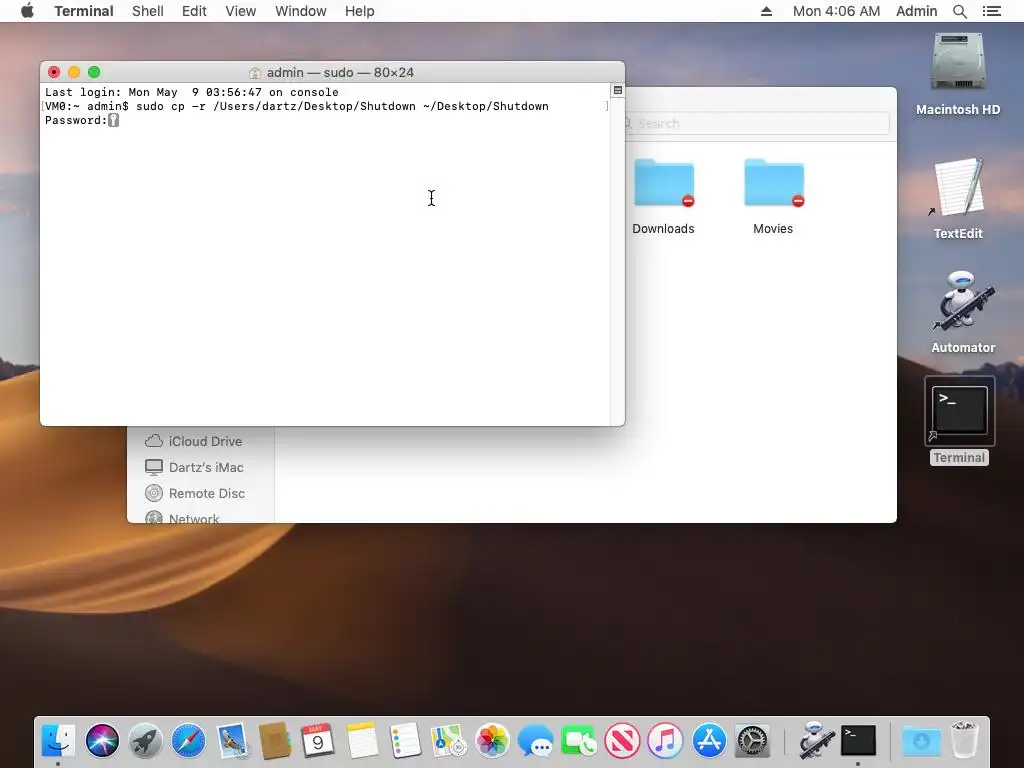This screenshot has height=768, width=1024.
Task: Show the clock Mon 4:06 AM menu
Action: point(836,11)
